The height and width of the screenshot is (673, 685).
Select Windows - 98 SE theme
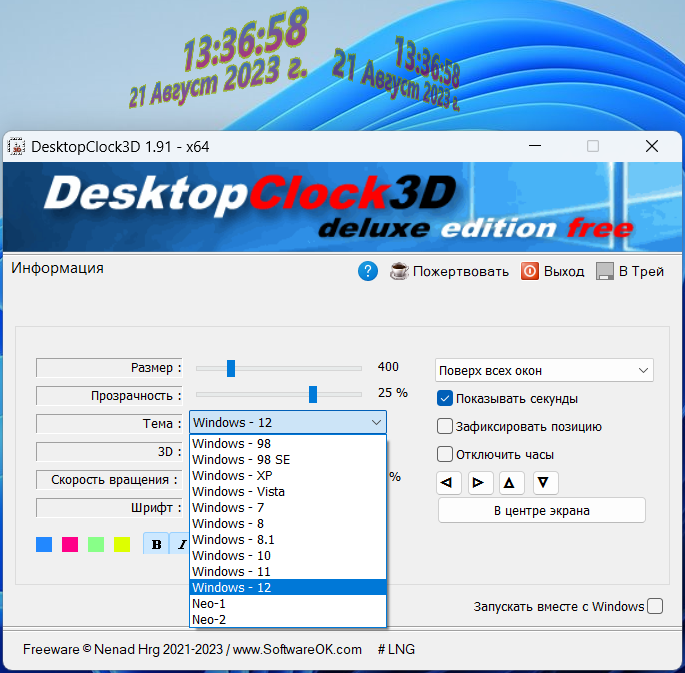(288, 459)
